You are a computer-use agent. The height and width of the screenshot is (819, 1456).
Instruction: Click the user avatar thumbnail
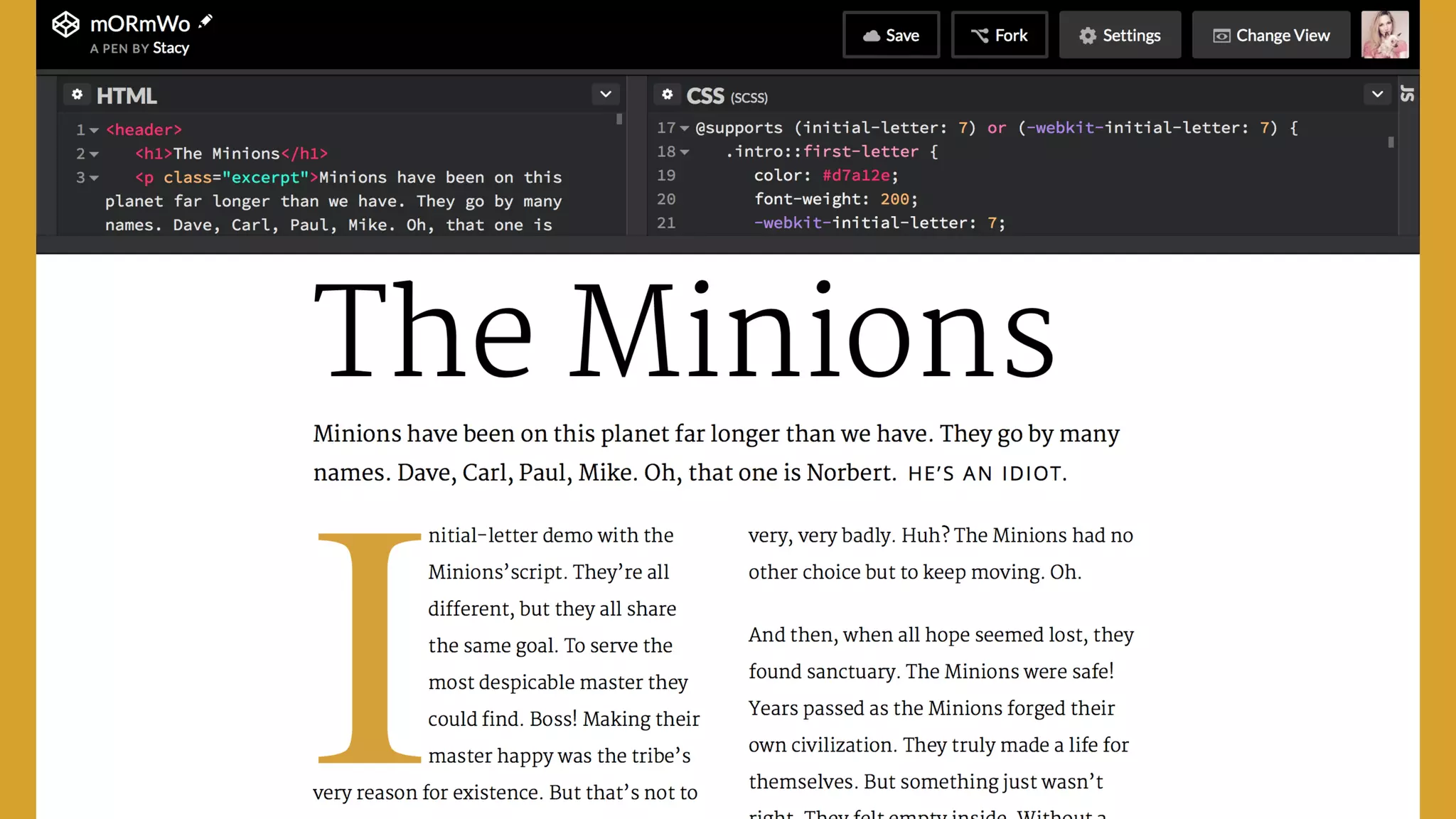click(1384, 35)
